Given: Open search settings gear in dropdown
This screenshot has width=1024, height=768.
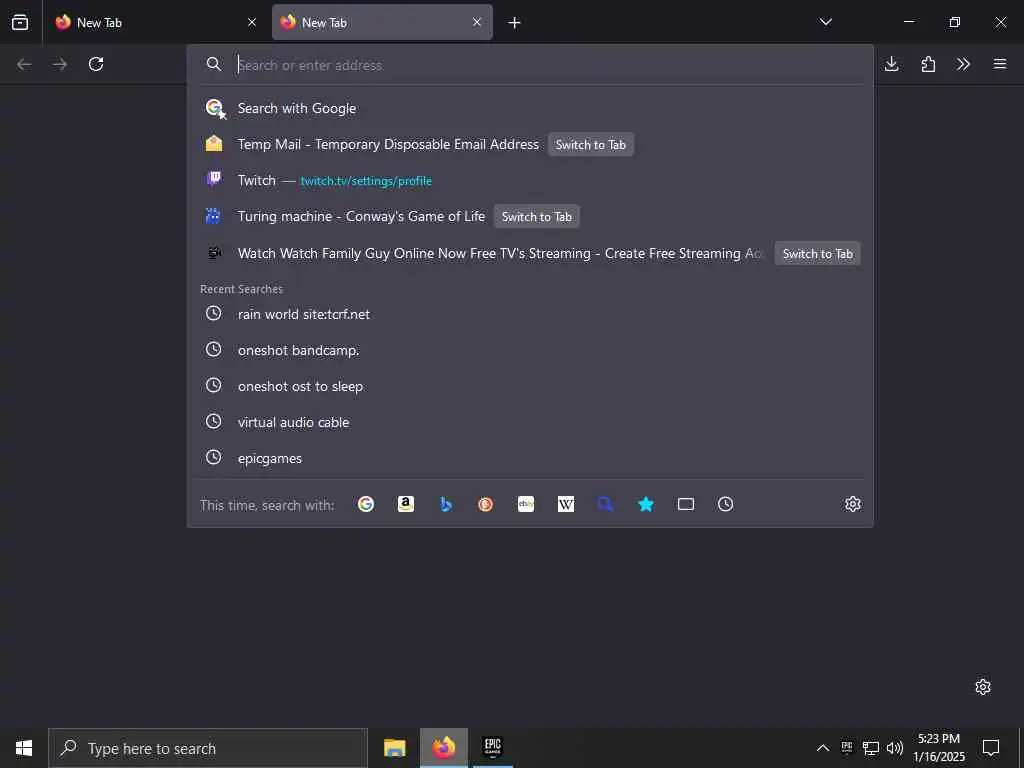Looking at the screenshot, I should [x=853, y=504].
